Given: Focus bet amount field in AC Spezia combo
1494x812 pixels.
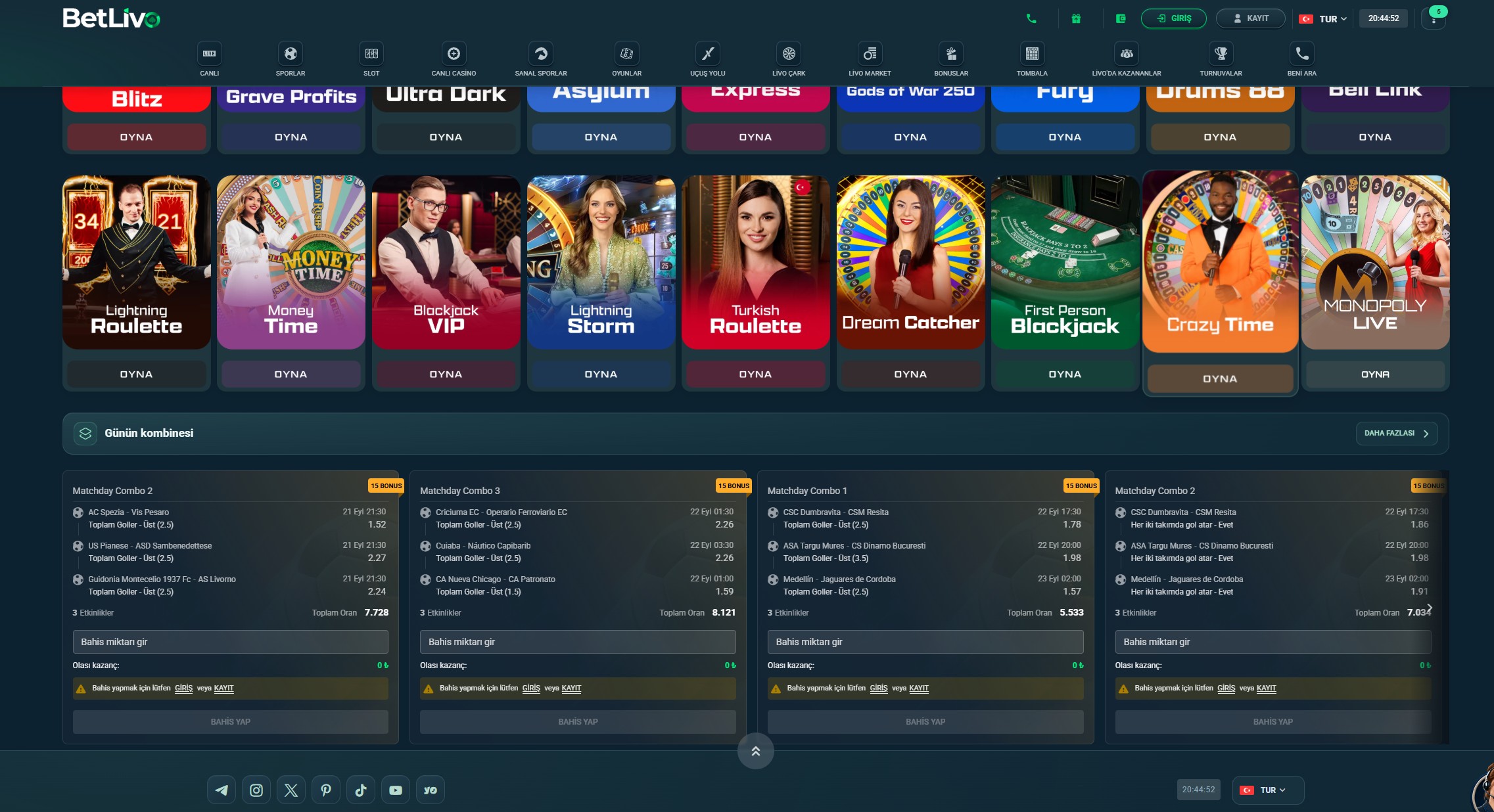Looking at the screenshot, I should (230, 642).
